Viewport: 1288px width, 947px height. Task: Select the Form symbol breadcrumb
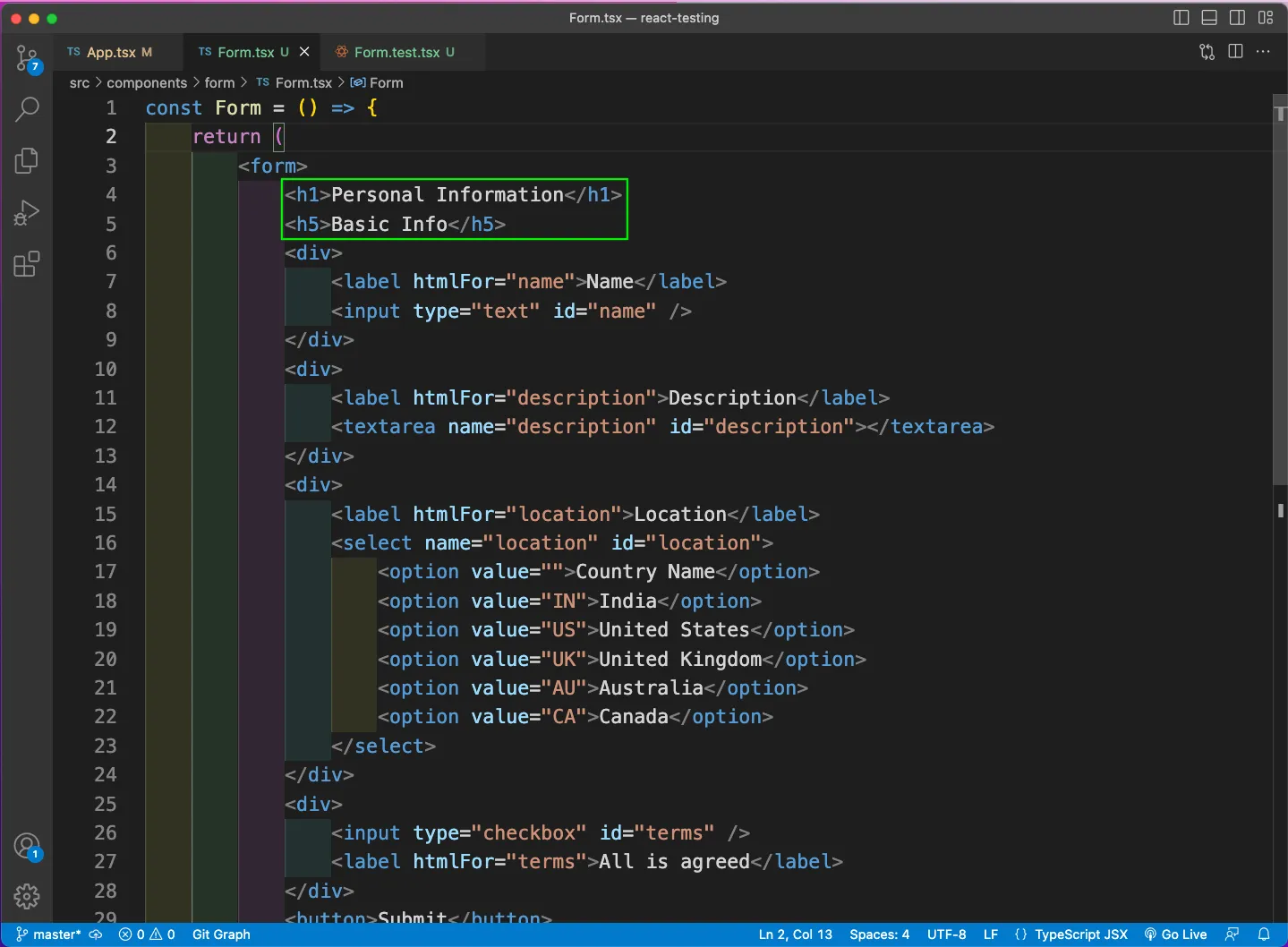tap(377, 82)
